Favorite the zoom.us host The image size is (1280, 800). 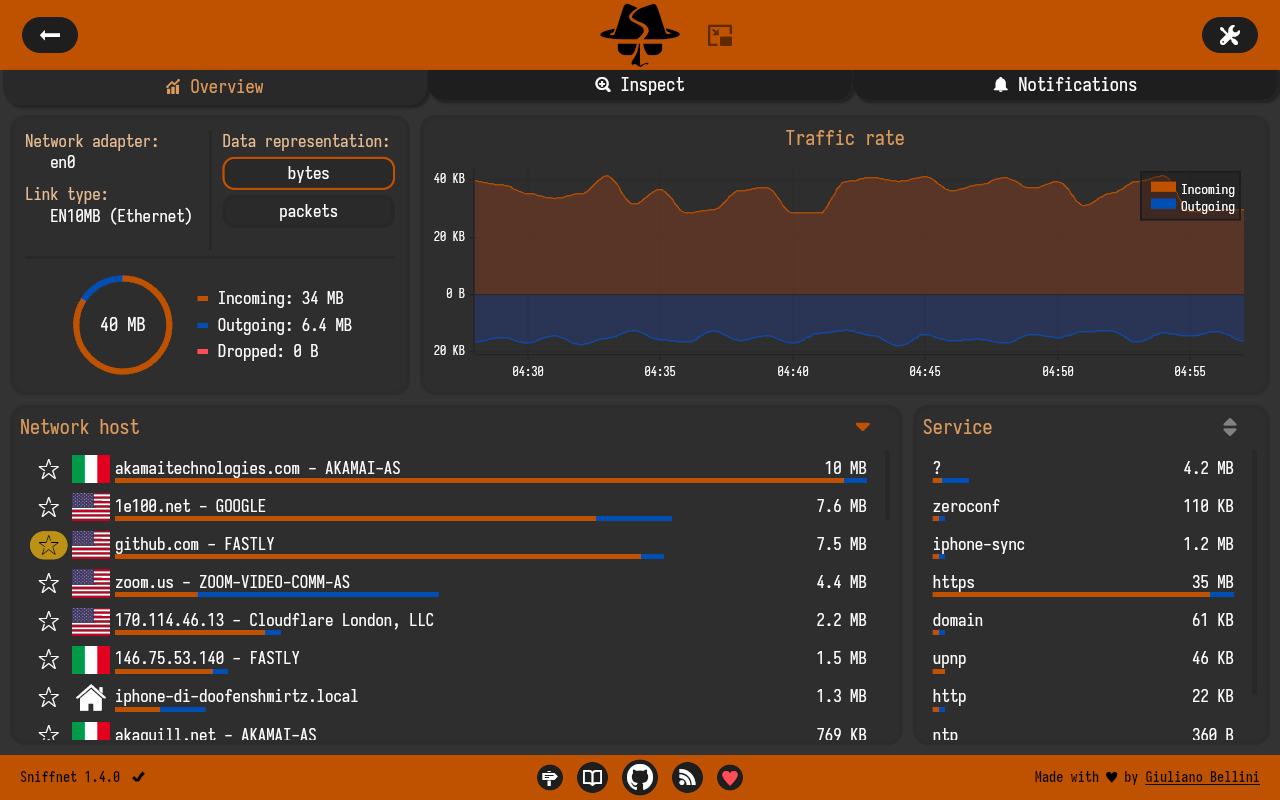click(x=48, y=583)
